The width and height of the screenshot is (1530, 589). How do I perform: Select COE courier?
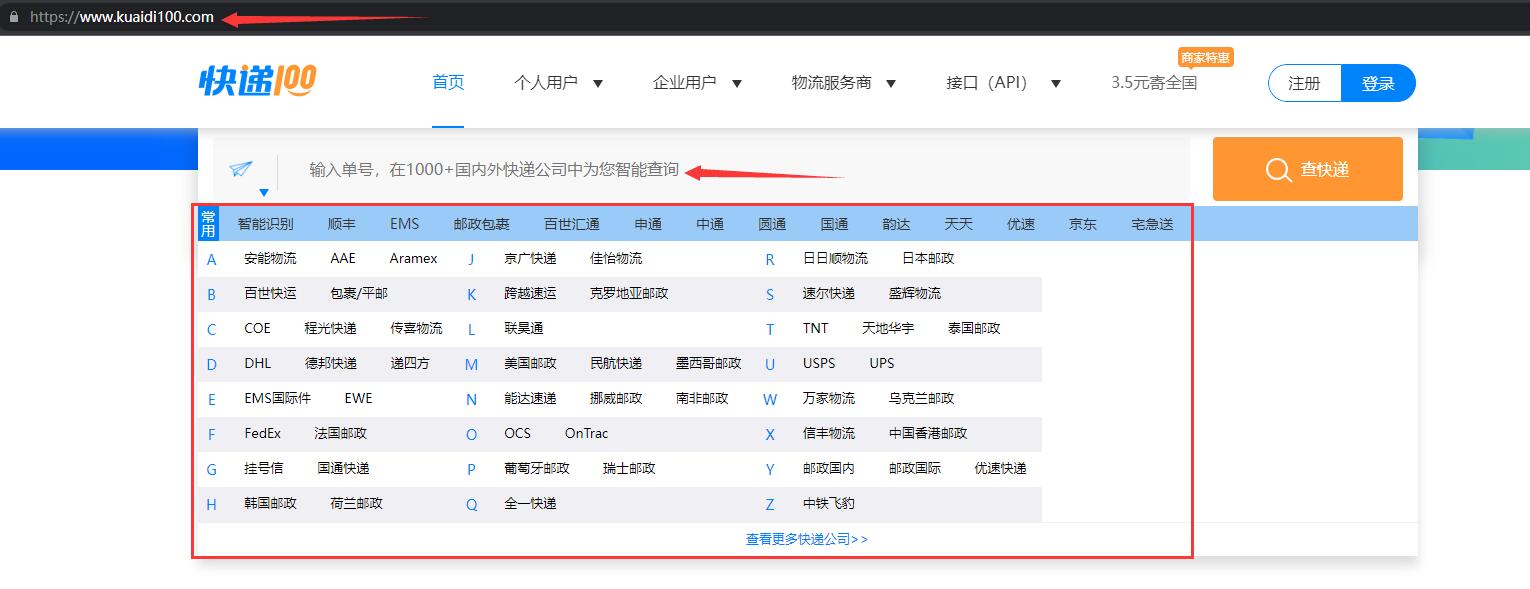pyautogui.click(x=257, y=328)
